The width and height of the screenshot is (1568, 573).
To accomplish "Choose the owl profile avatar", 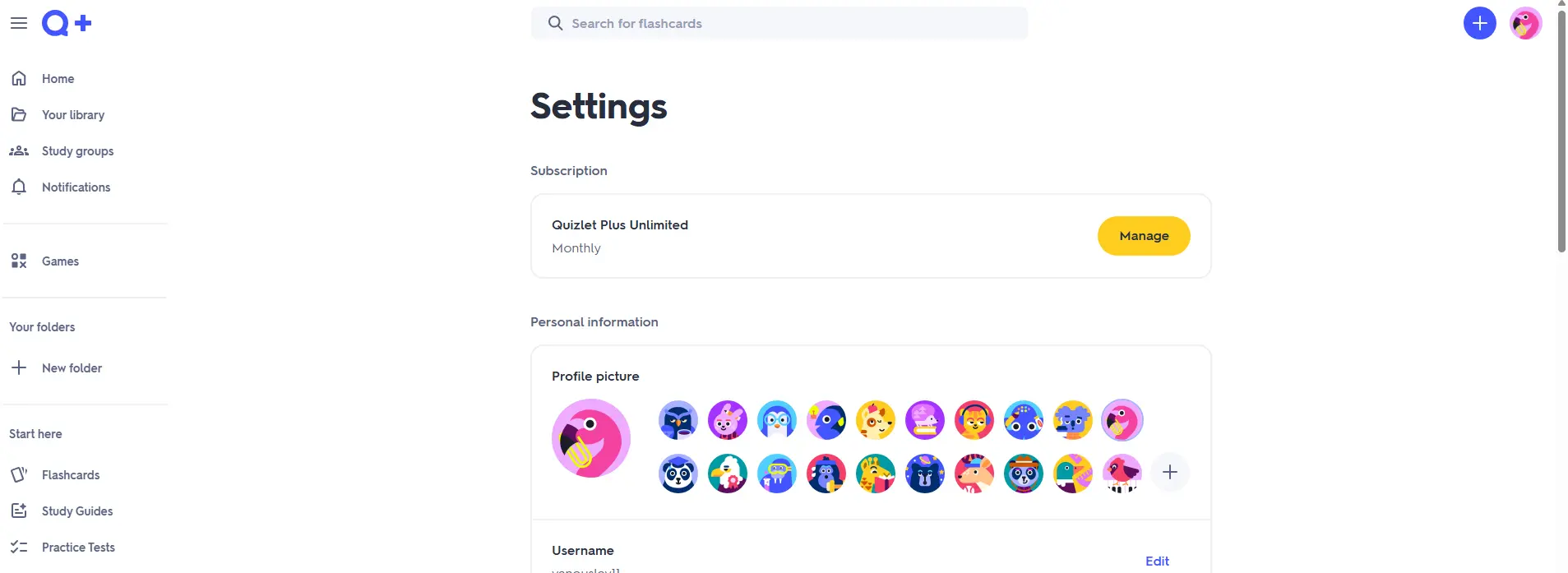I will point(678,421).
